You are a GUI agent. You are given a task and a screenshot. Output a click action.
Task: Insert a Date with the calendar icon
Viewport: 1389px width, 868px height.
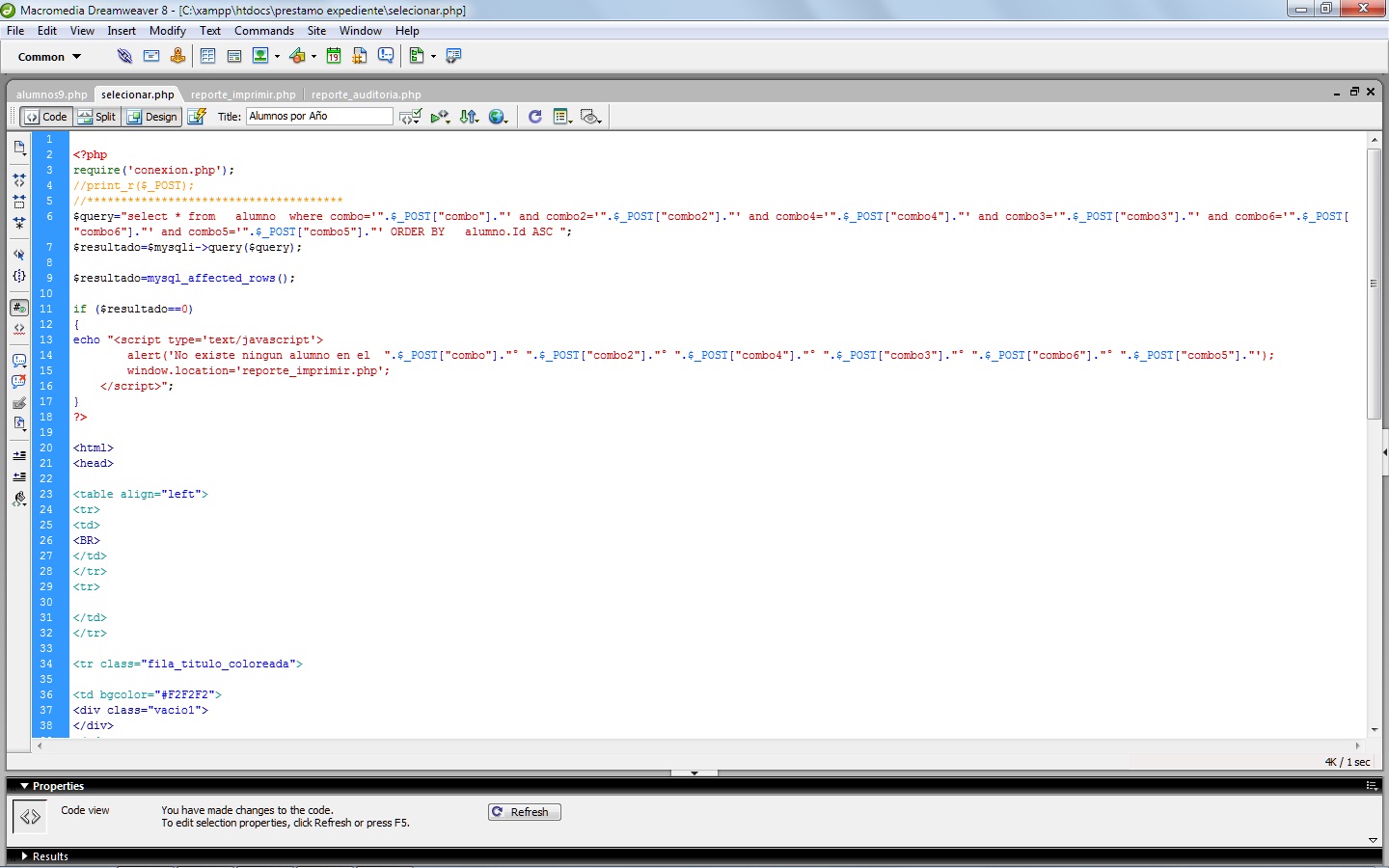334,56
